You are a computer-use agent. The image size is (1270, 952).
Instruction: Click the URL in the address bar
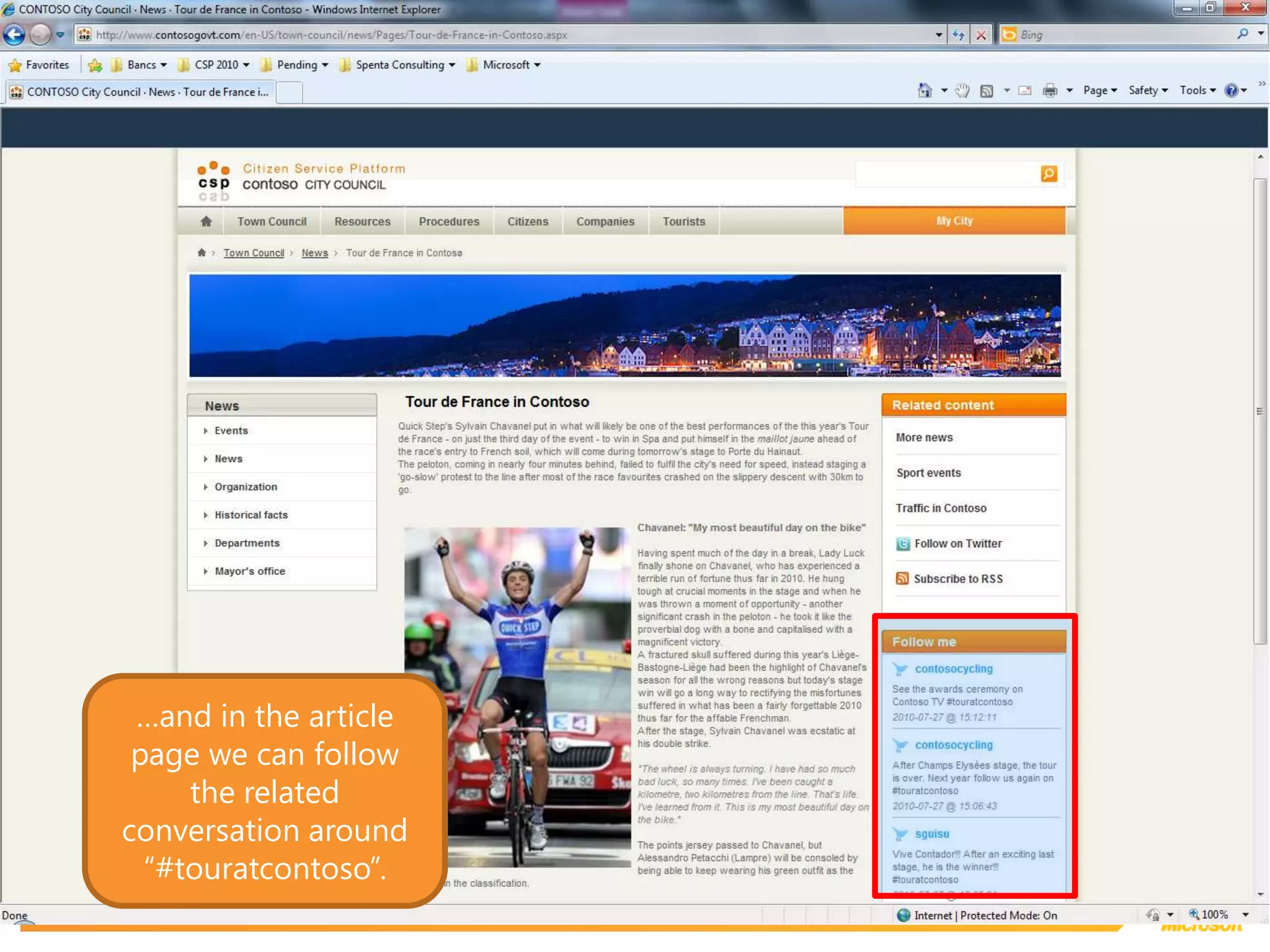pyautogui.click(x=331, y=35)
